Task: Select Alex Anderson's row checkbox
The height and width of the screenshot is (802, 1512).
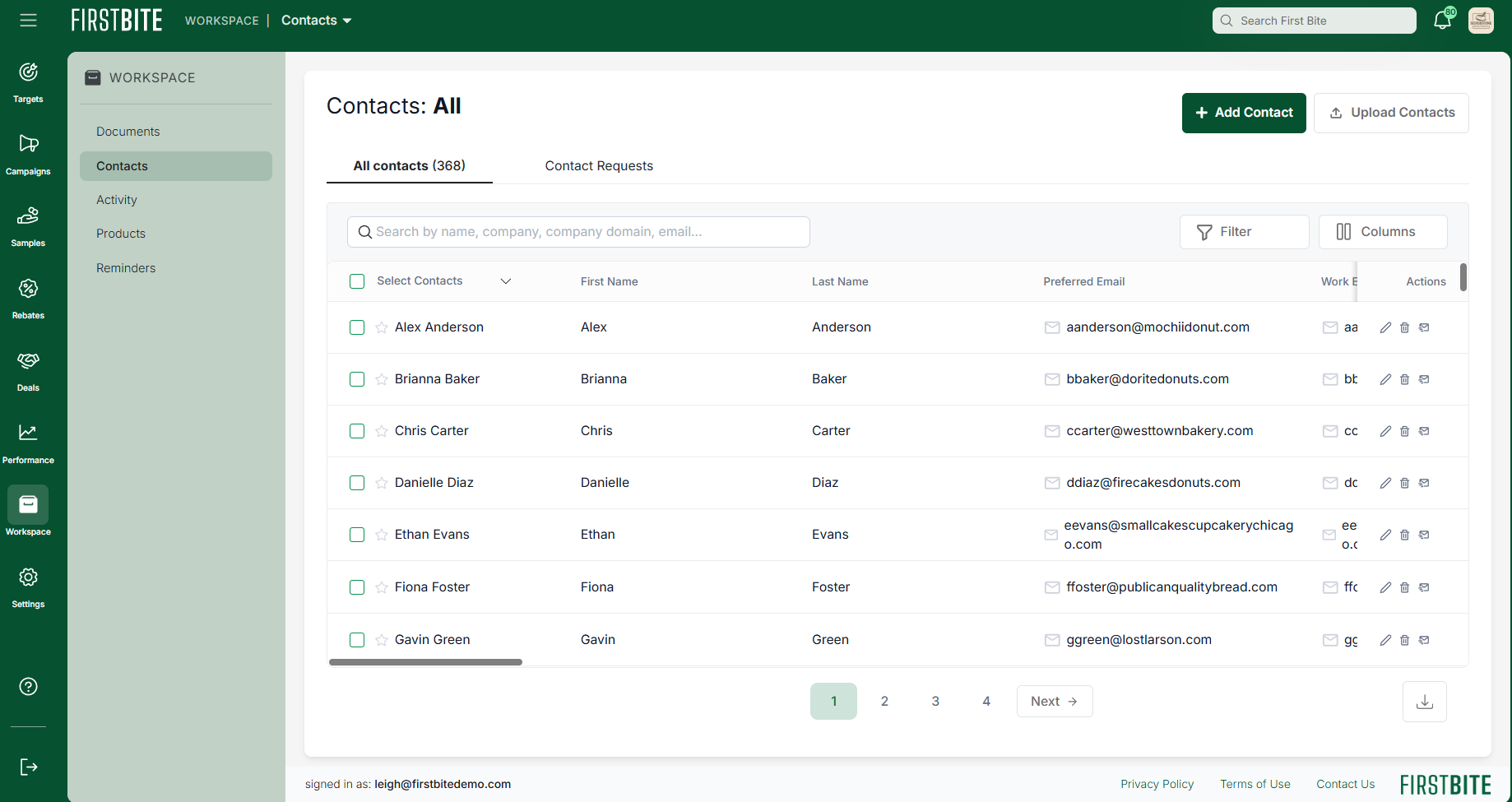Action: pyautogui.click(x=357, y=327)
